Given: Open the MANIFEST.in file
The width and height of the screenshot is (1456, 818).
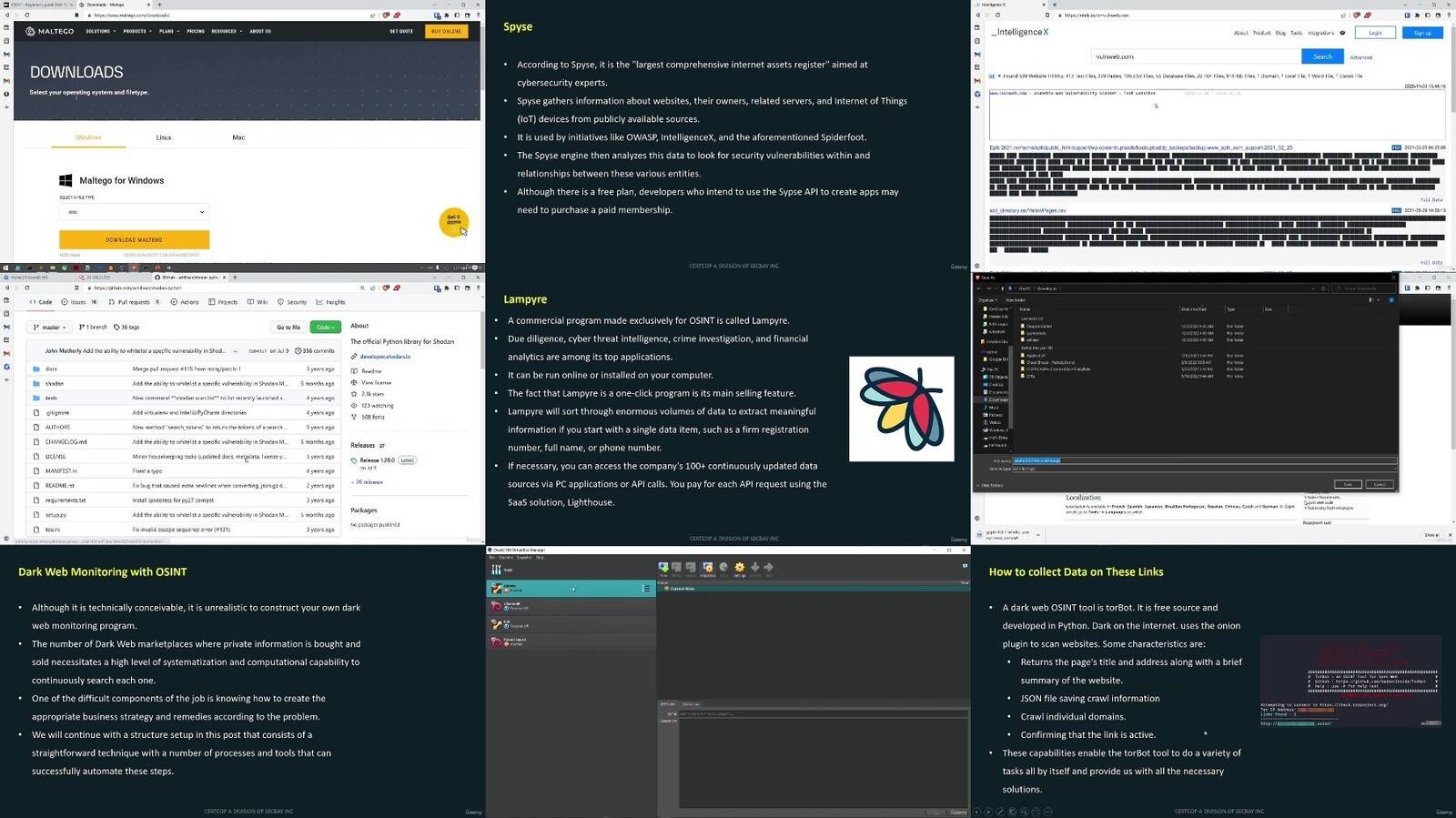Looking at the screenshot, I should point(61,470).
